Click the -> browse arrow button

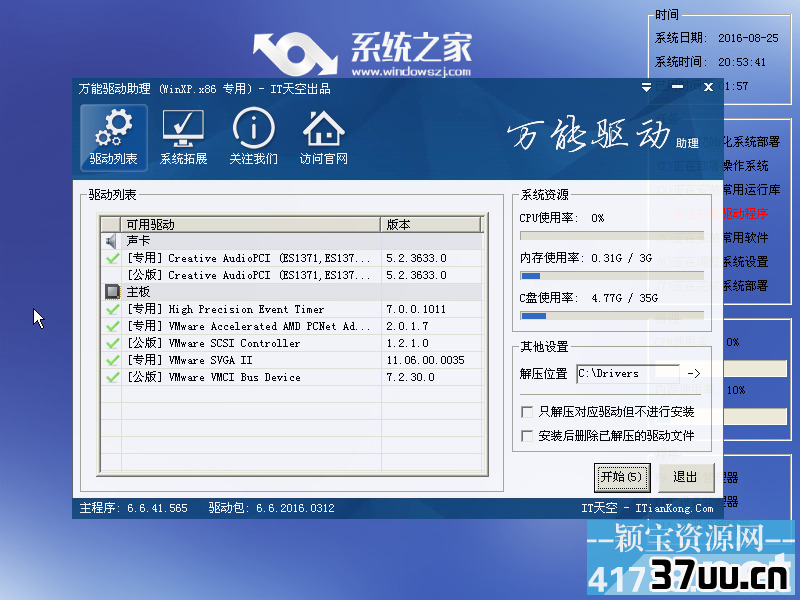(694, 373)
